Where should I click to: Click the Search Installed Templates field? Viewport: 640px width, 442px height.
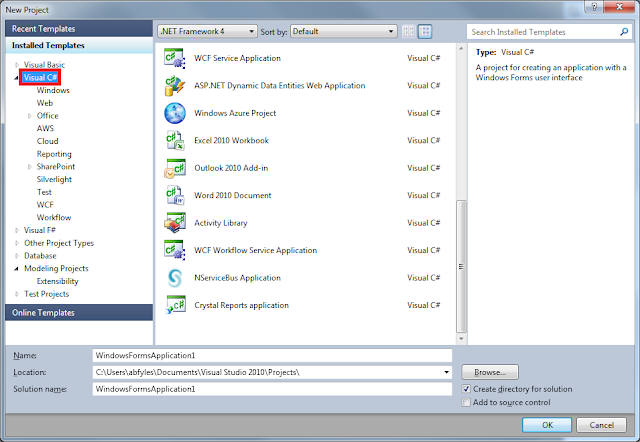[543, 32]
